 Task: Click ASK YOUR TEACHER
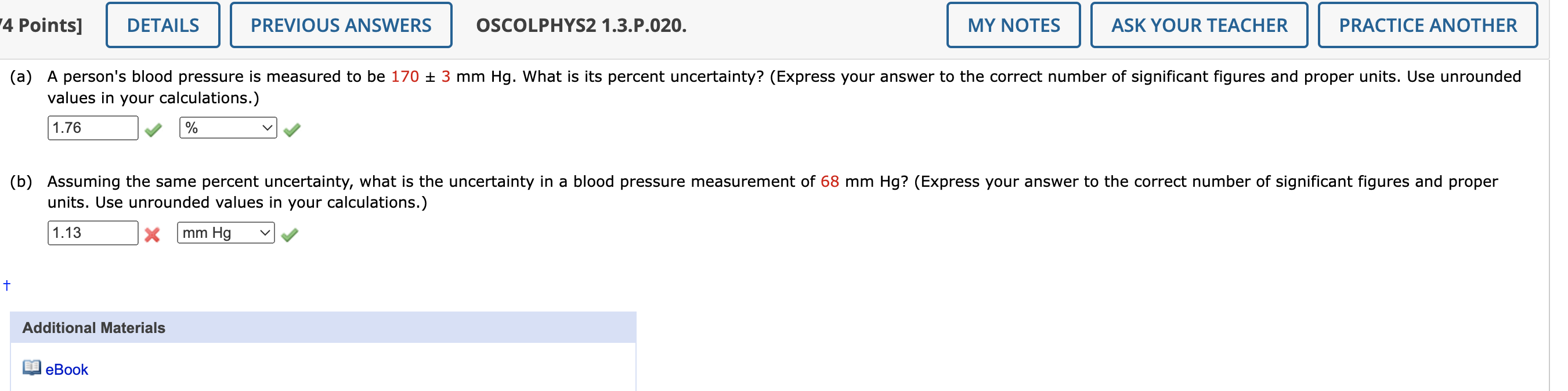click(1199, 25)
